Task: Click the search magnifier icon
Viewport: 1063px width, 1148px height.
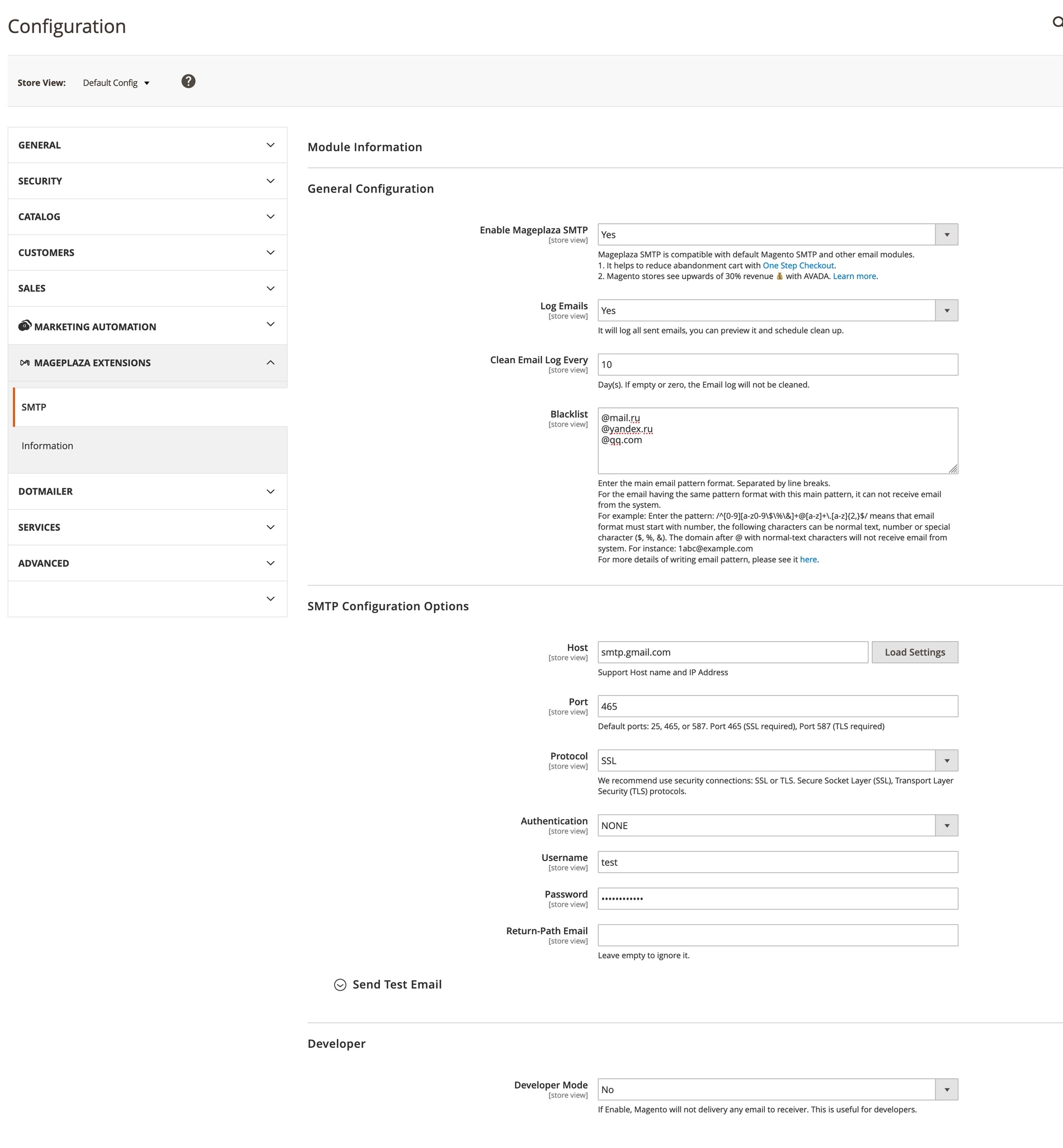Action: (x=1057, y=22)
